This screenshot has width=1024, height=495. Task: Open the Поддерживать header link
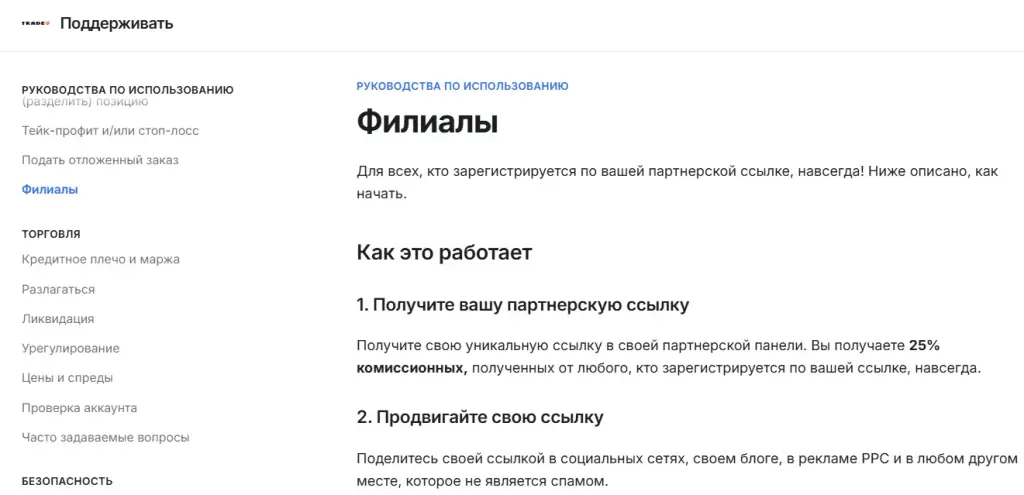point(117,24)
